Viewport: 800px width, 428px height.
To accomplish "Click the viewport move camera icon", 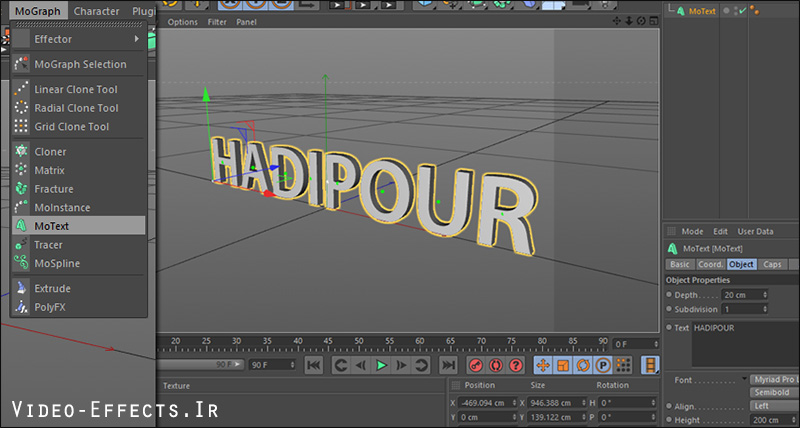I will [616, 21].
